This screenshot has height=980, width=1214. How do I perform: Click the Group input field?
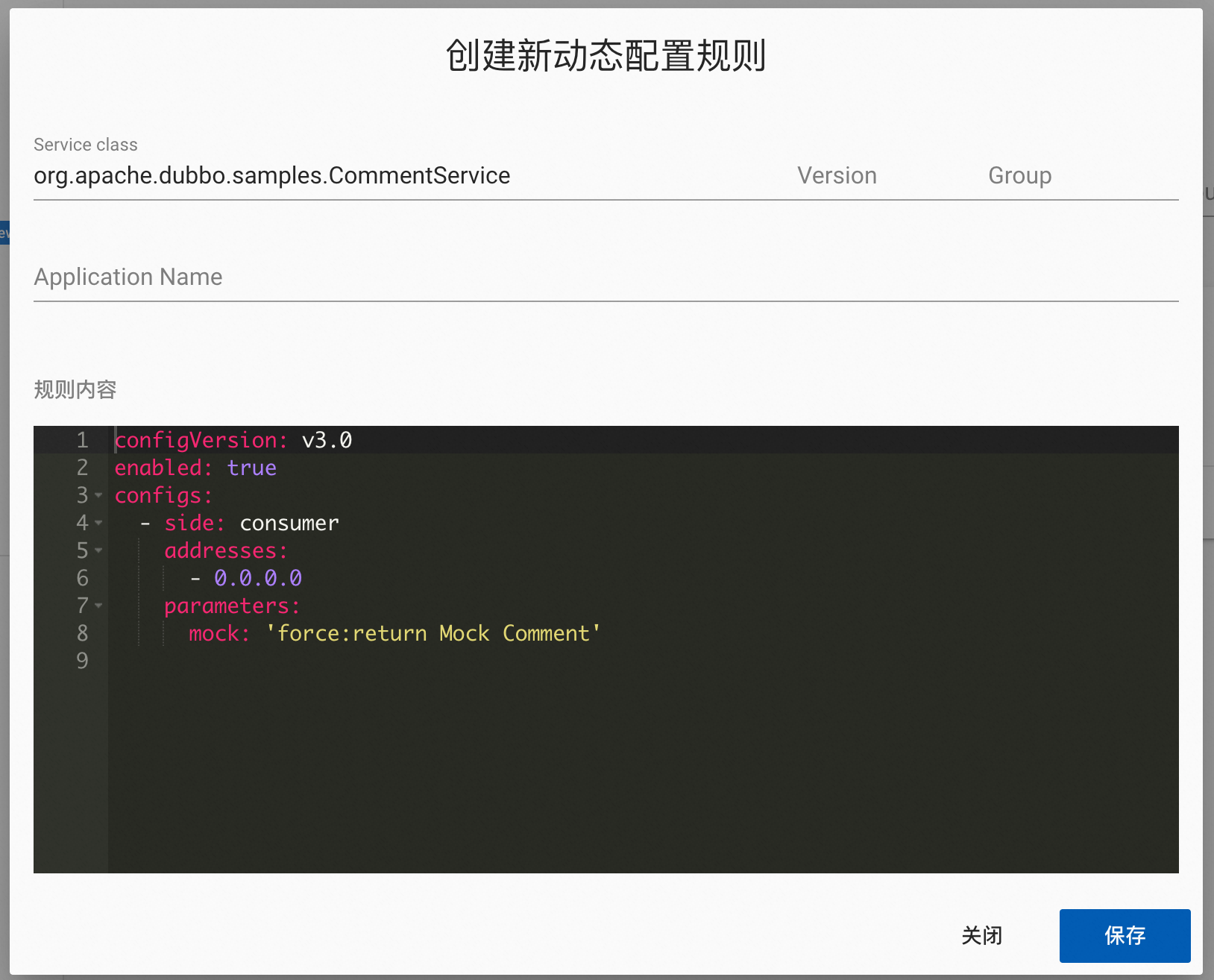pos(1019,175)
